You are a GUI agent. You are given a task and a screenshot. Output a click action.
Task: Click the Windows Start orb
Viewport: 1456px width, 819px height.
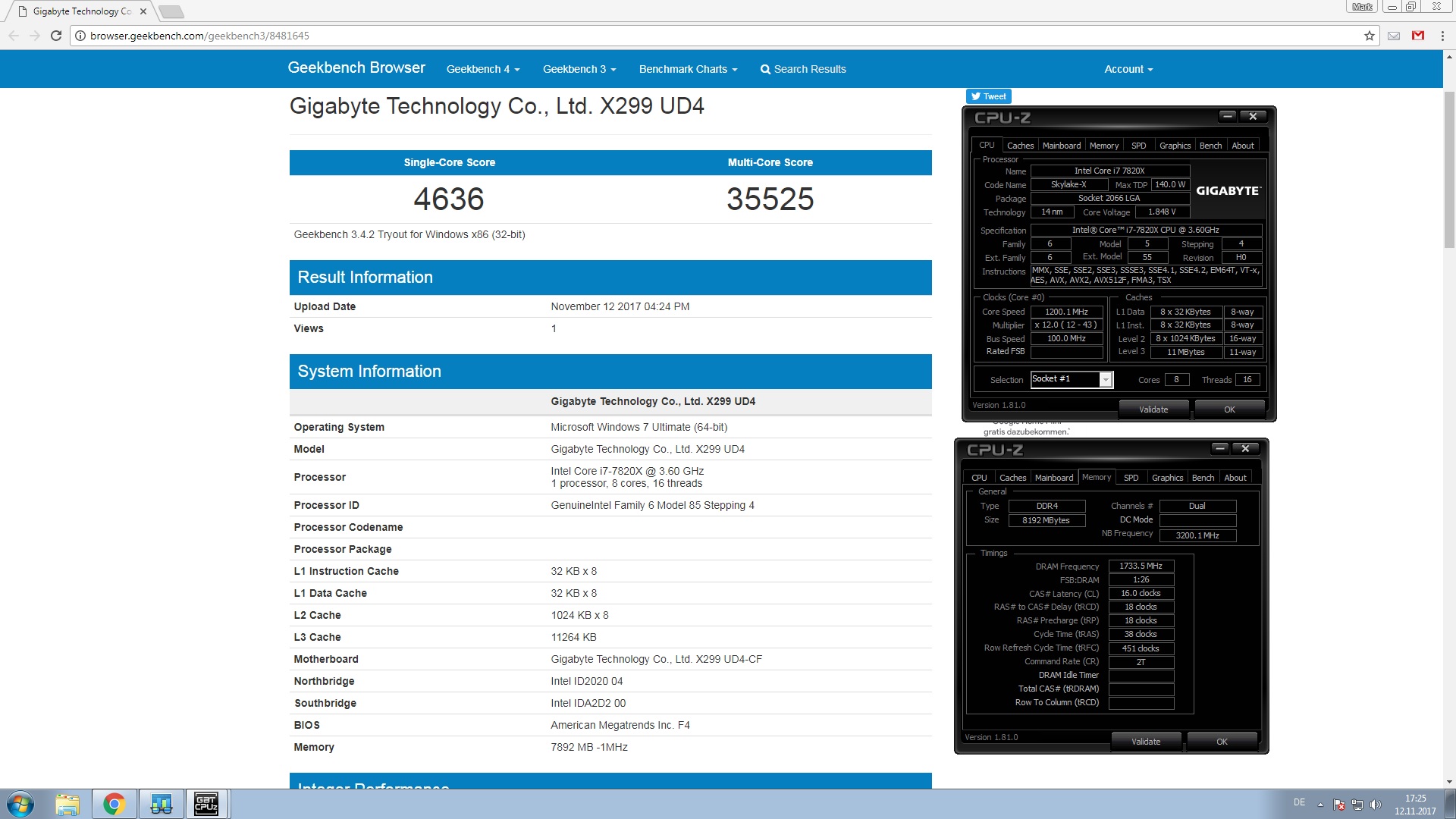20,804
